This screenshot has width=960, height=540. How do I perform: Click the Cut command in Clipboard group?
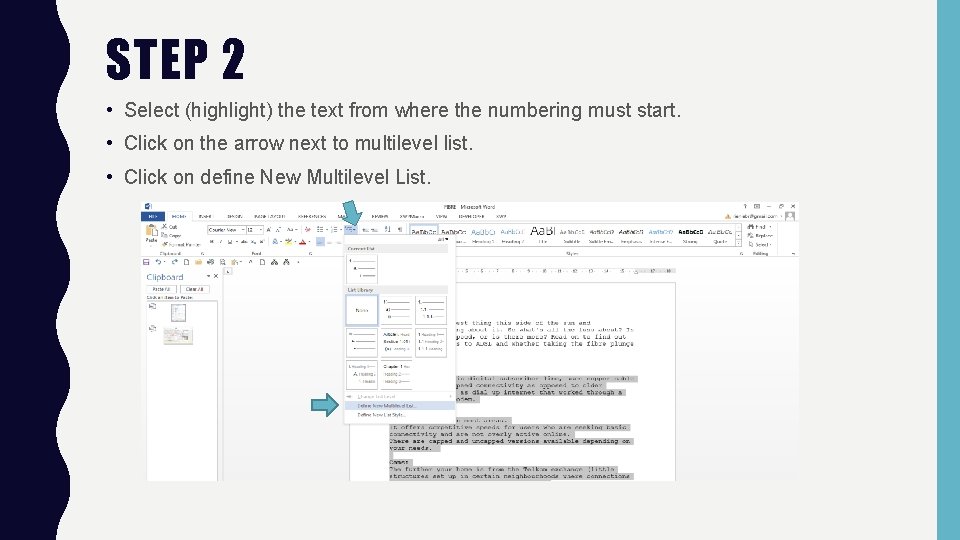pos(169,227)
